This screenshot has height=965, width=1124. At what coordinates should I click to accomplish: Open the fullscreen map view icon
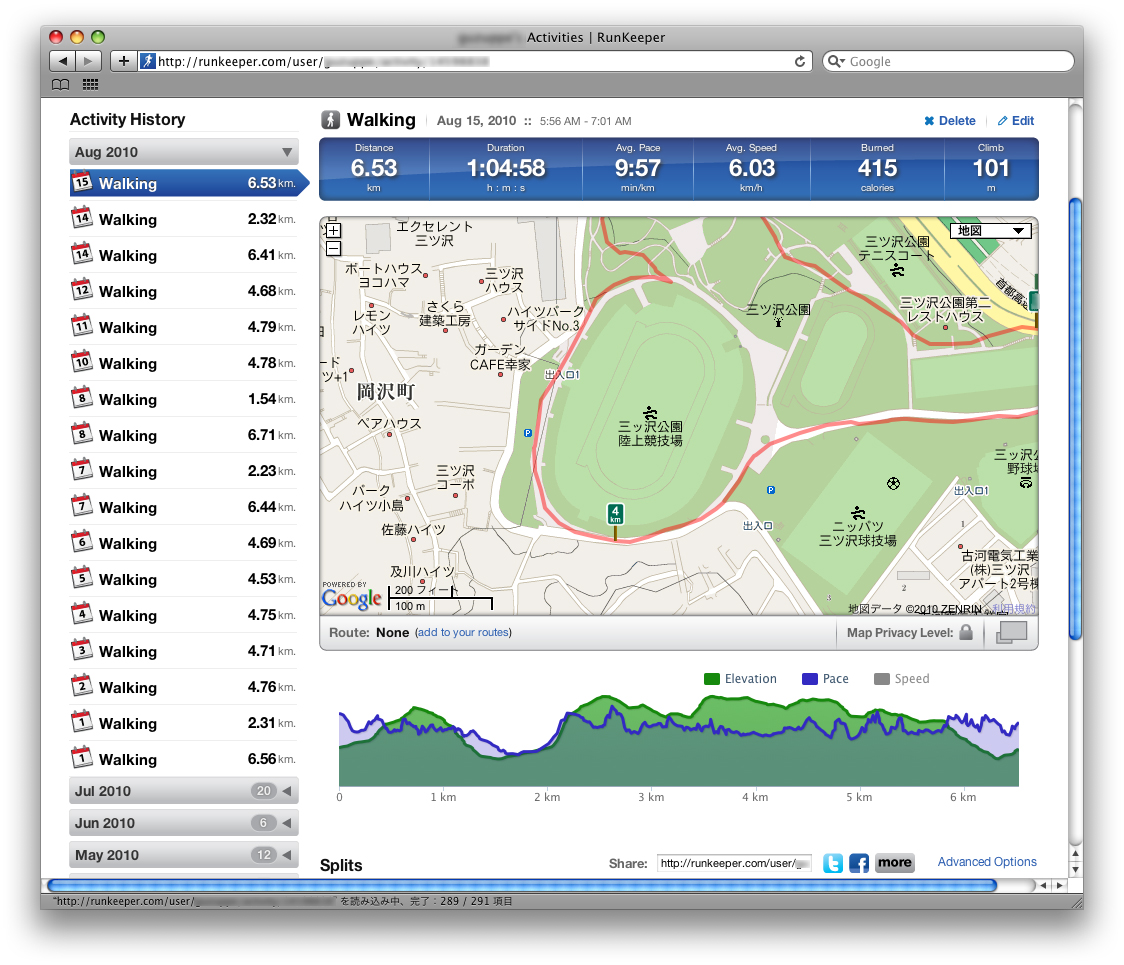(1012, 632)
